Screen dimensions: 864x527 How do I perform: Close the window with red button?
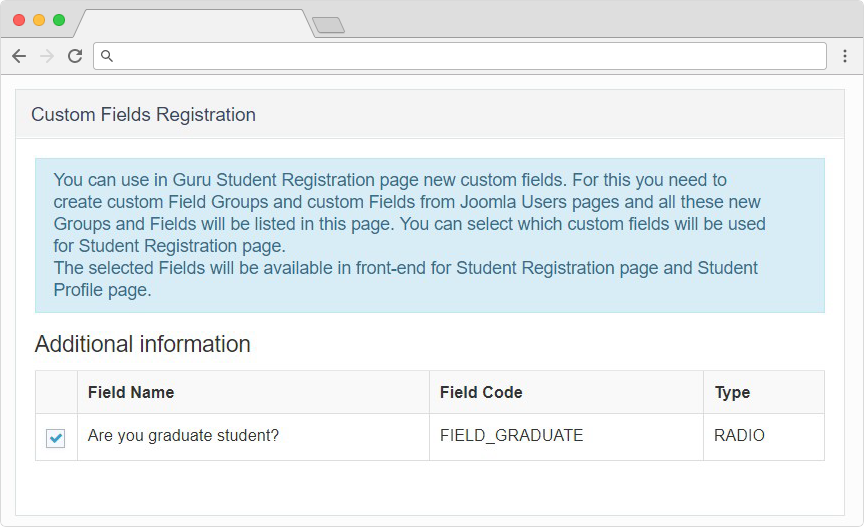coord(19,20)
